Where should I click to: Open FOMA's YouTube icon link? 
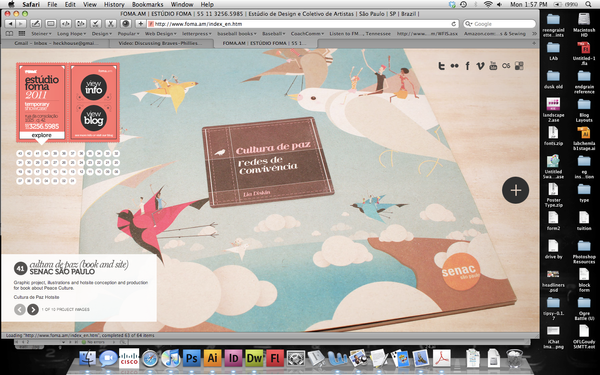click(x=493, y=66)
